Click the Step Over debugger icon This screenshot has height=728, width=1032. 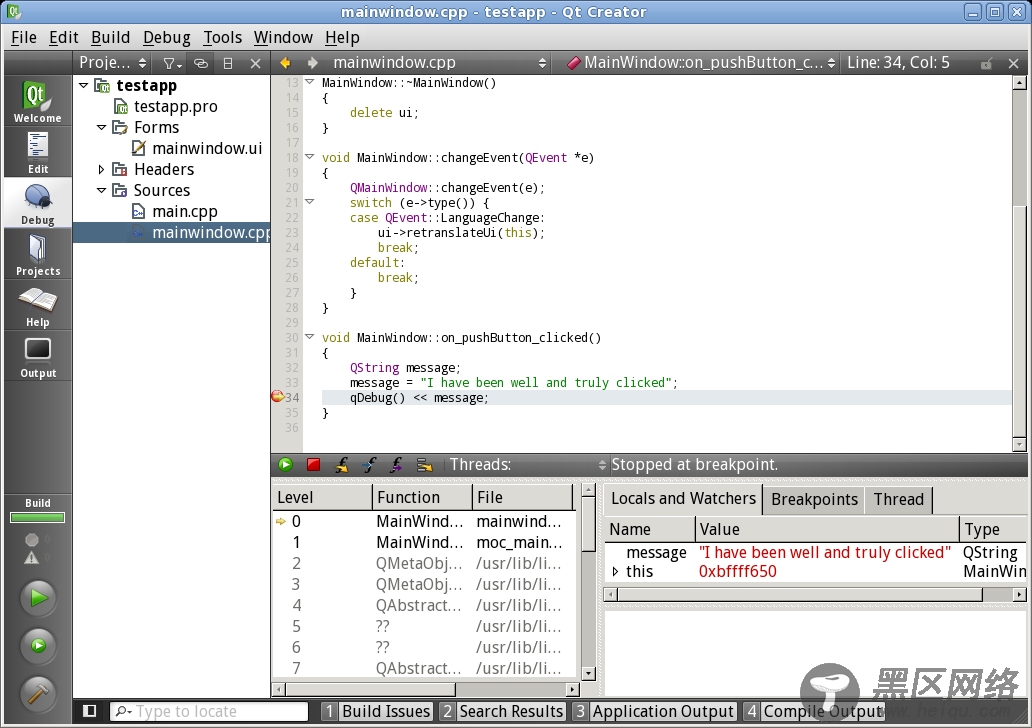(x=341, y=465)
